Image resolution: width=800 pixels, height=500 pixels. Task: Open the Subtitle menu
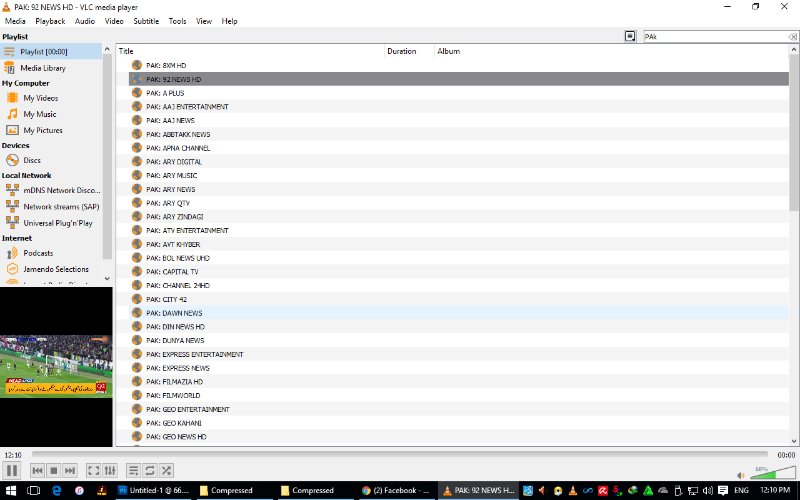(146, 21)
